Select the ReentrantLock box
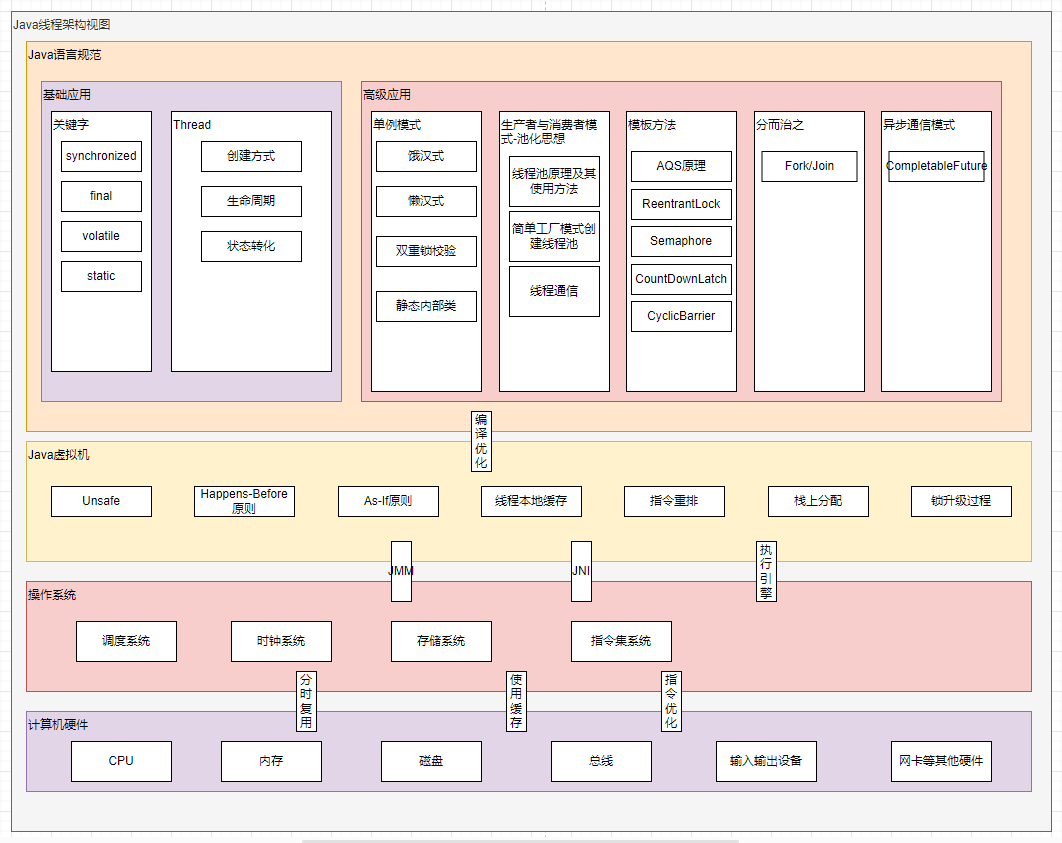The image size is (1062, 843). (x=681, y=204)
